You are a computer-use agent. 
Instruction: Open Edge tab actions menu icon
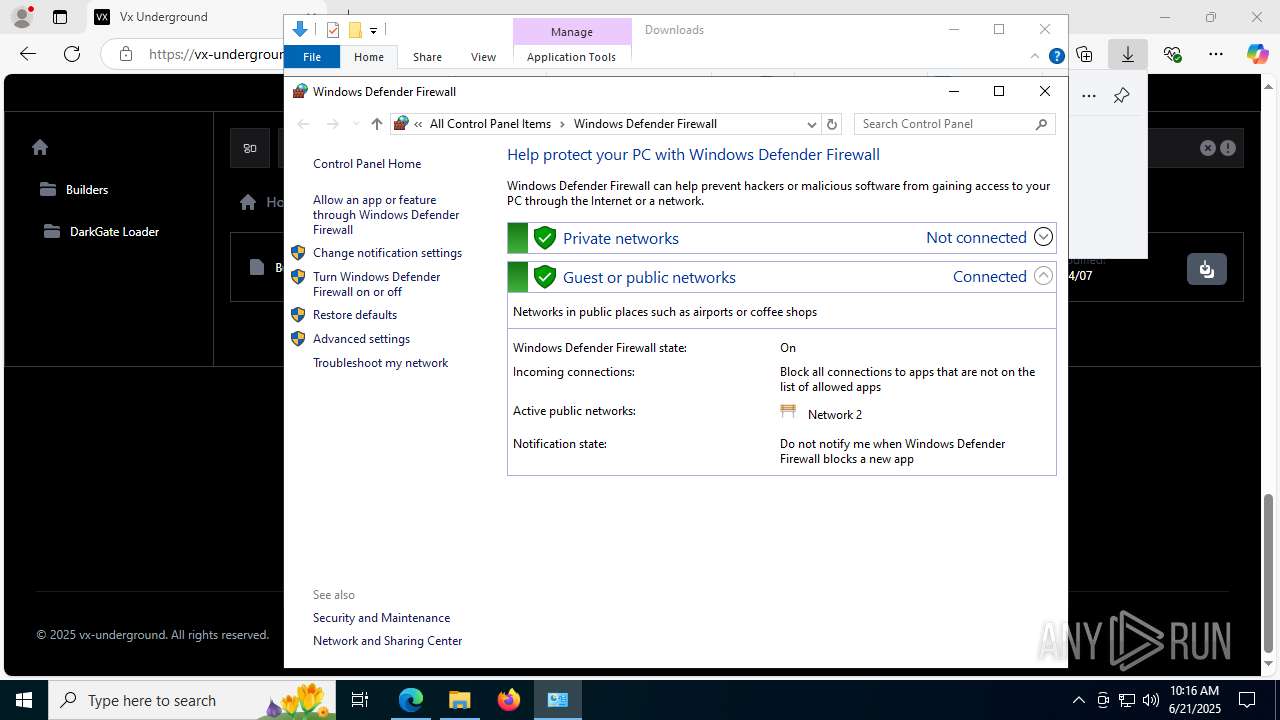tap(60, 17)
